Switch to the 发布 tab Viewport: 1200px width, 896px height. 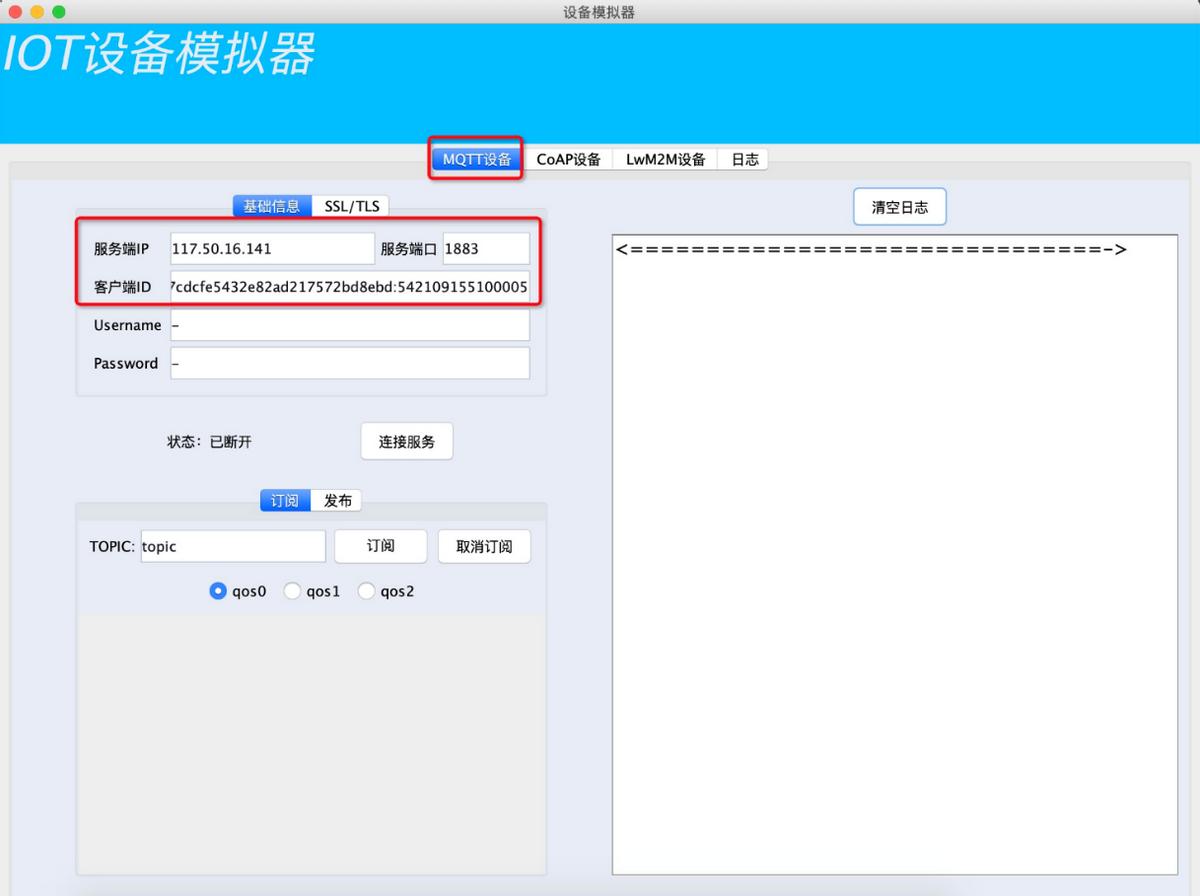[337, 501]
